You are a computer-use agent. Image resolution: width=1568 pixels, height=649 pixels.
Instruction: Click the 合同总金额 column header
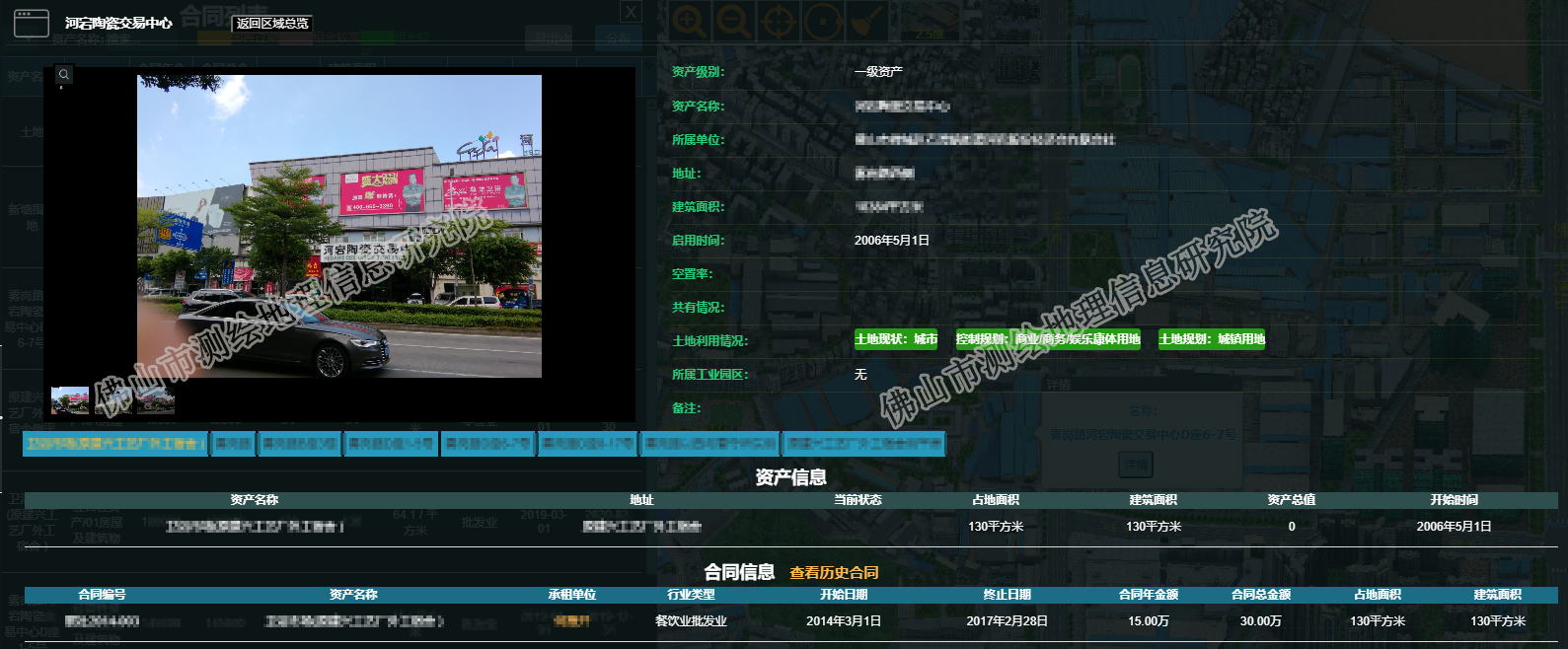[1261, 595]
